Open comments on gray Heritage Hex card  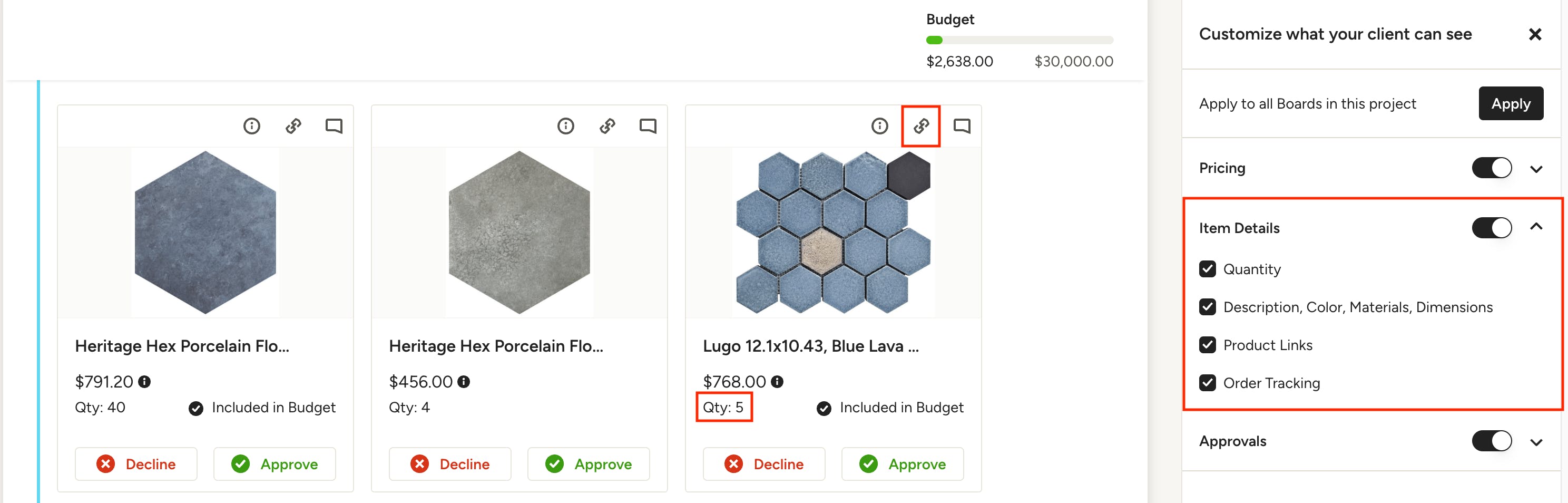[648, 126]
